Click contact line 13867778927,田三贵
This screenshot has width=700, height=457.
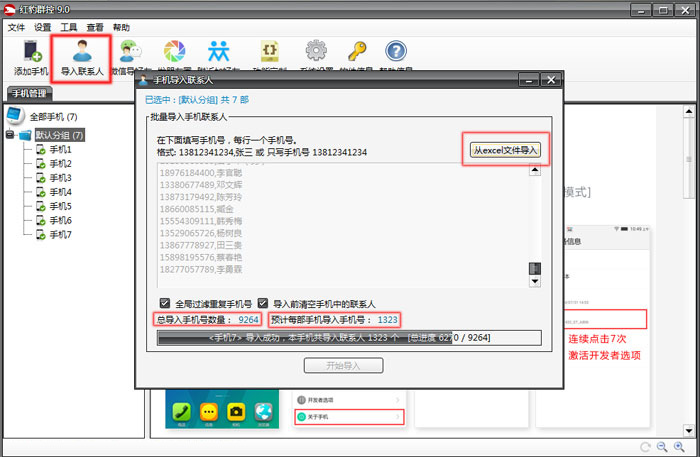point(201,245)
